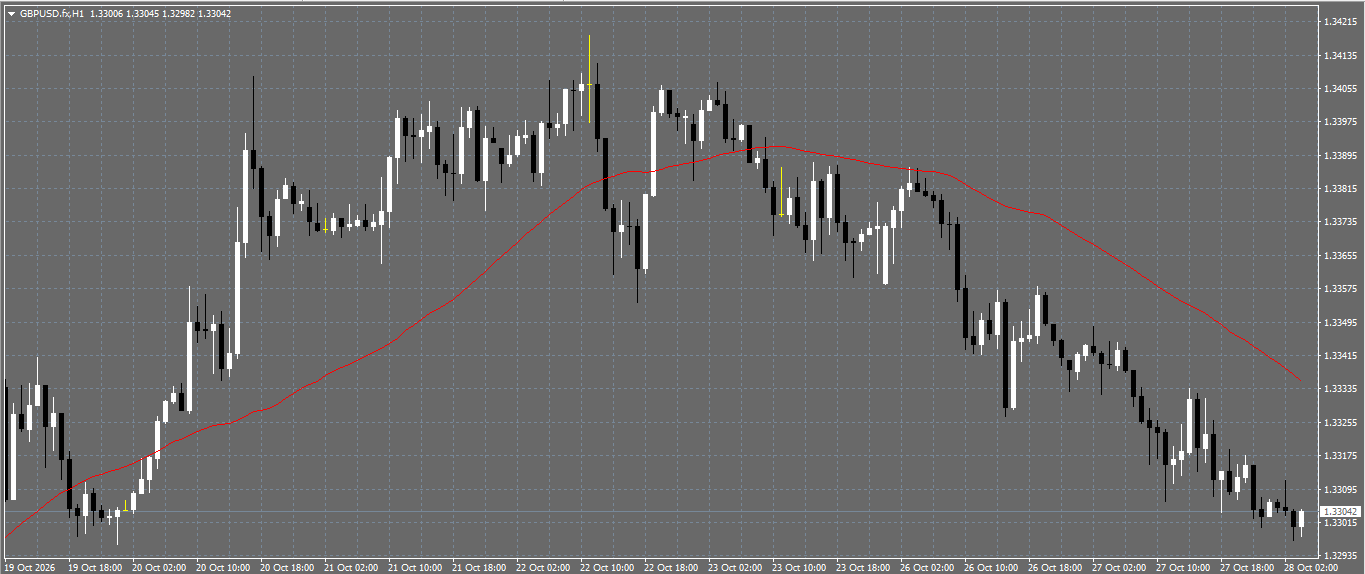Viewport: 1365px width, 574px height.
Task: Click the 20 Oct 02:00 time label
Action: pos(159,567)
